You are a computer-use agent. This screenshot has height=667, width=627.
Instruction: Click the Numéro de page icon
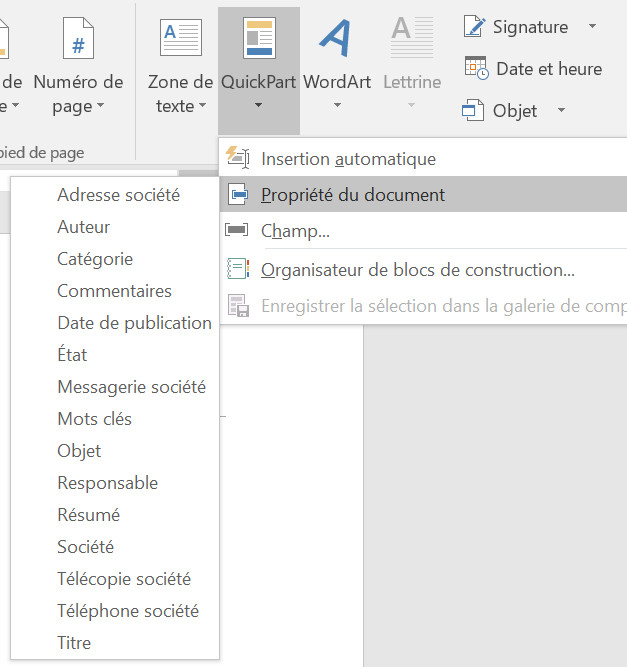coord(78,38)
